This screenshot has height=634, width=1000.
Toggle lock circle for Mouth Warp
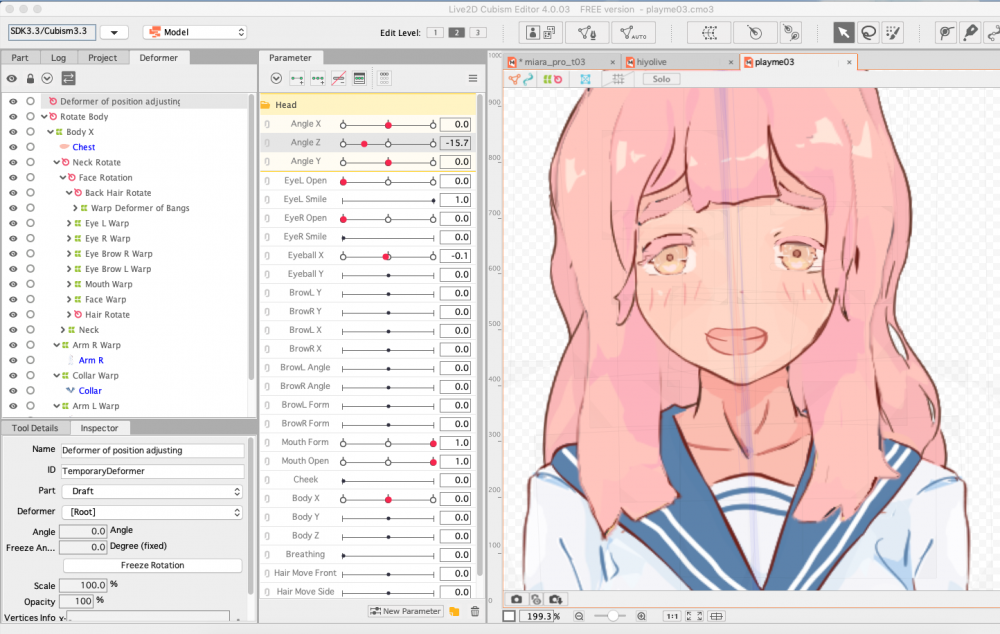point(31,284)
